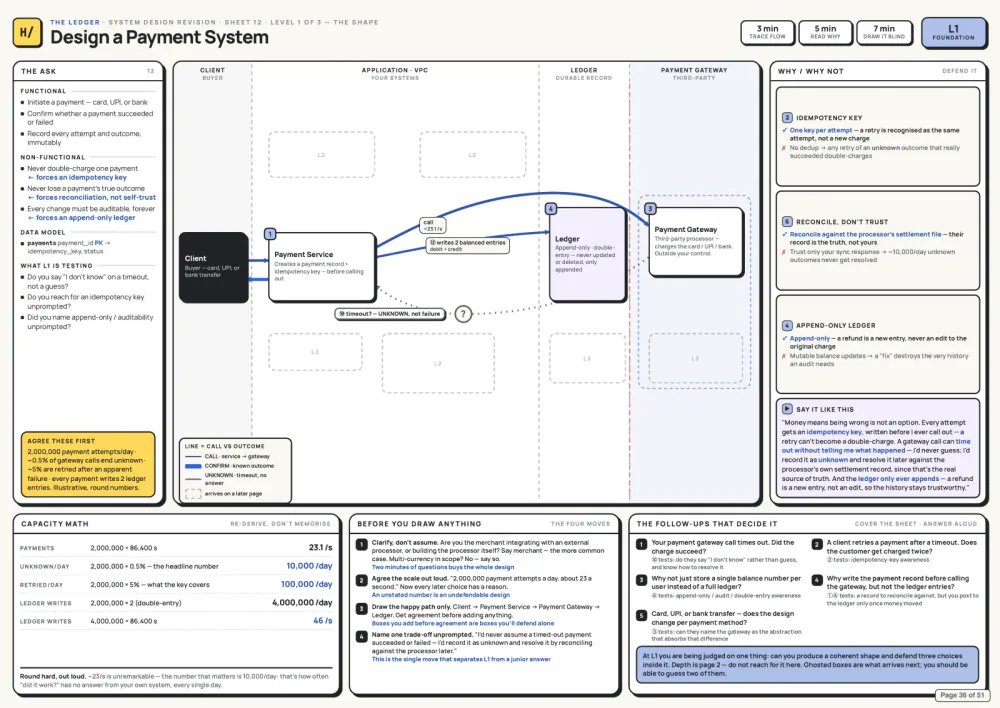Screen dimensions: 1000x708
Task: Click step 3 badge beside Draw the happy path
Action: pos(362,608)
